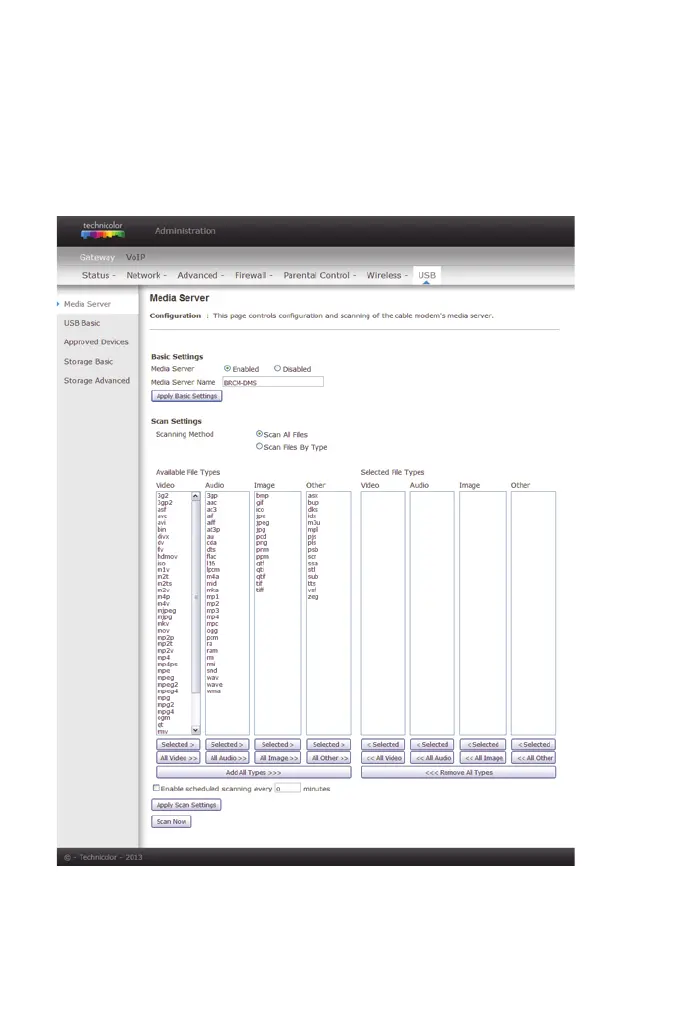This screenshot has height=1026, width=686.
Task: Select 'asx' in the Other list
Action: [x=312, y=496]
